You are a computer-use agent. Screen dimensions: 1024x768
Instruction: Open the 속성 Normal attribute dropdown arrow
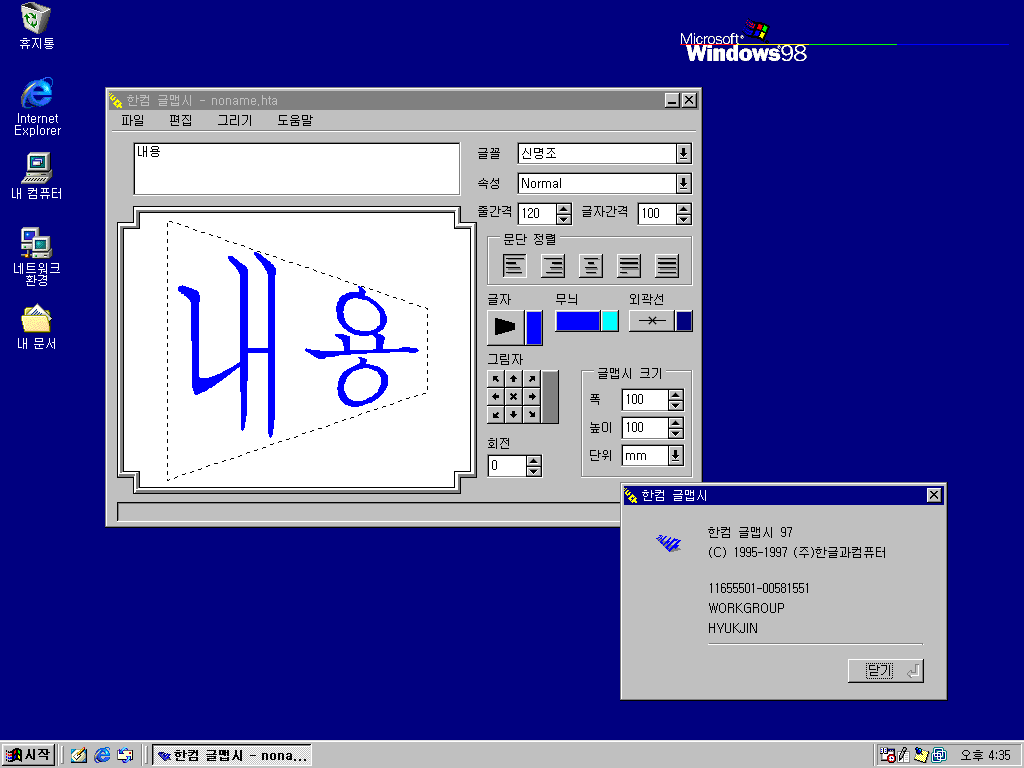pyautogui.click(x=683, y=184)
